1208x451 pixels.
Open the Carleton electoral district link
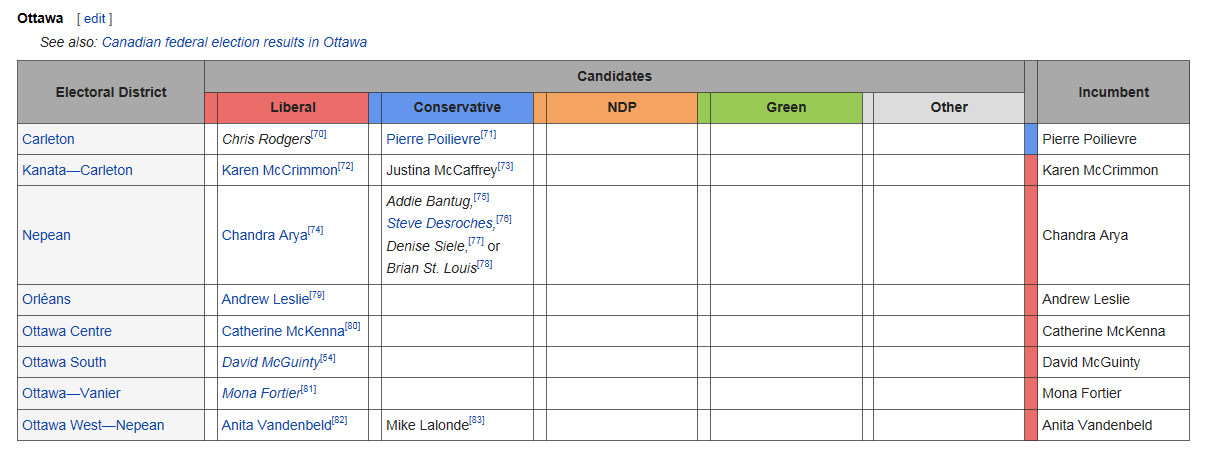(x=48, y=139)
